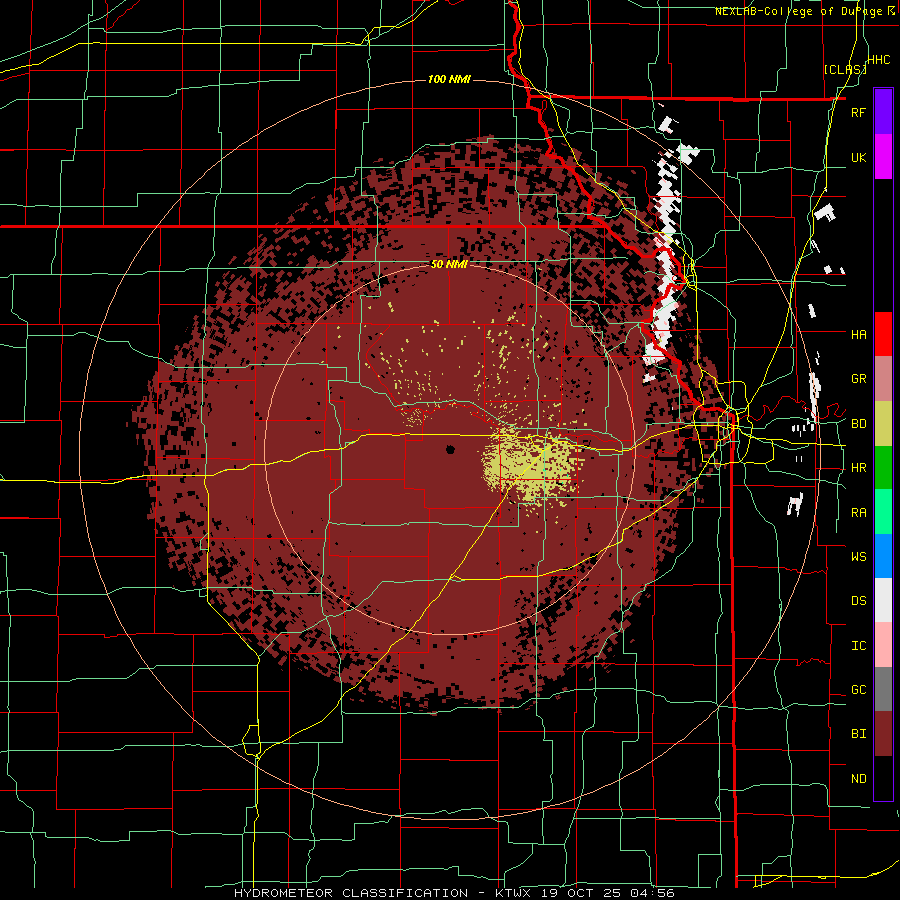The width and height of the screenshot is (900, 900).
Task: Click the WS legend label
Action: [858, 557]
